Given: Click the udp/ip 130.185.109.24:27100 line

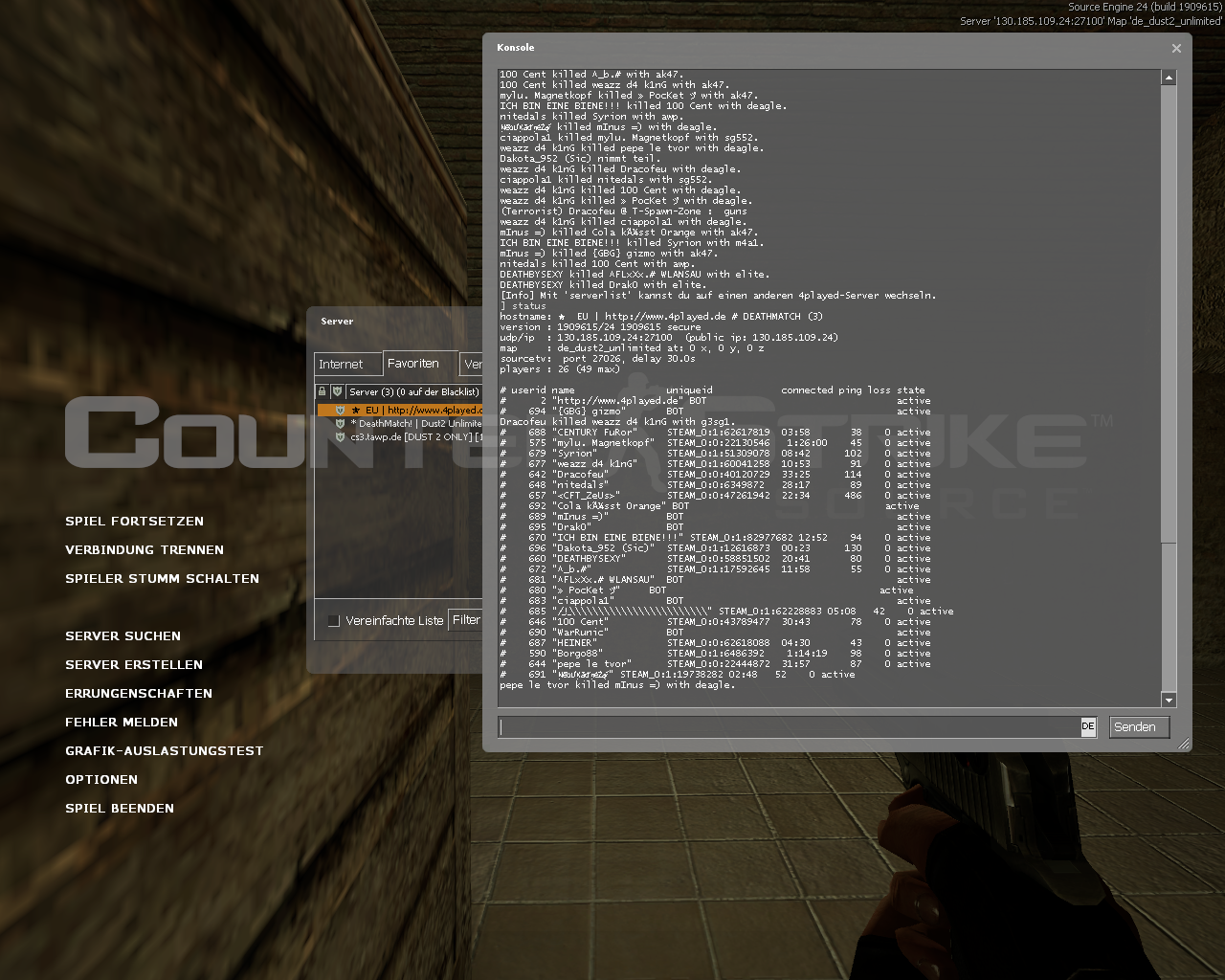Looking at the screenshot, I should click(x=669, y=338).
